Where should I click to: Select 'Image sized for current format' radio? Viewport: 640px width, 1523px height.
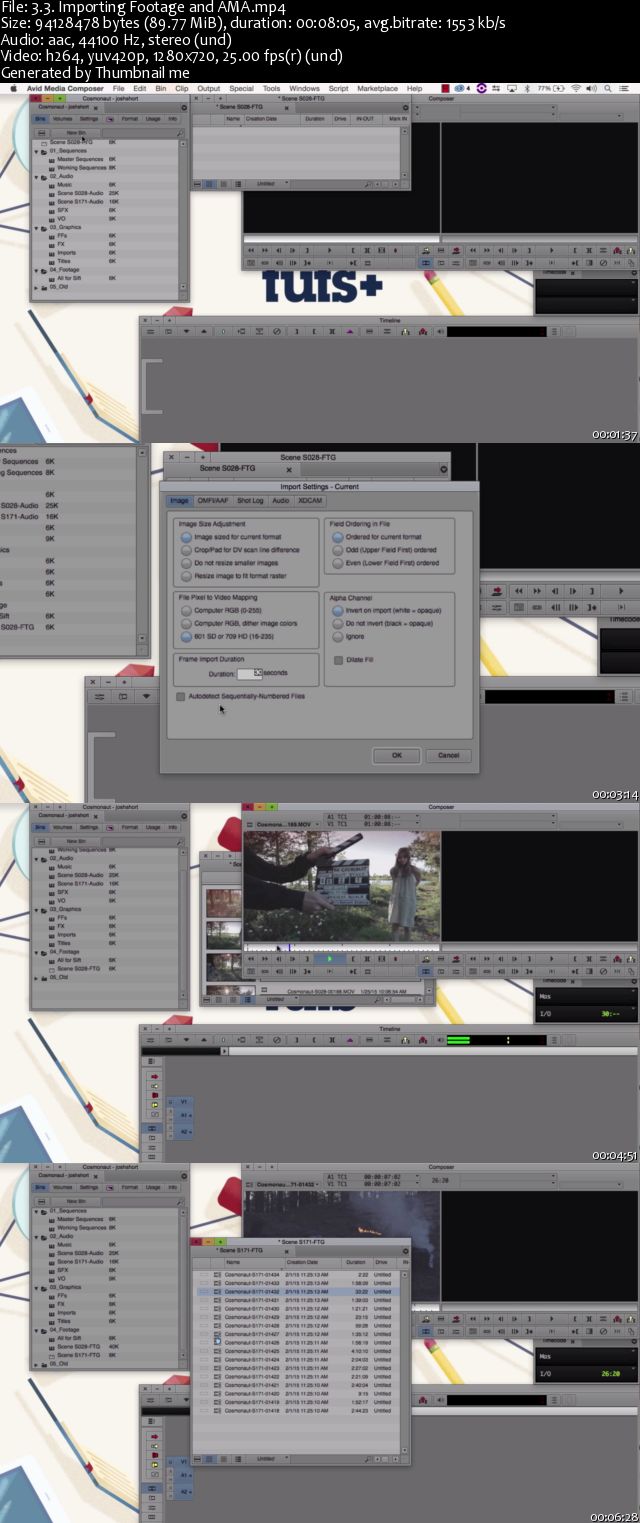pos(186,537)
